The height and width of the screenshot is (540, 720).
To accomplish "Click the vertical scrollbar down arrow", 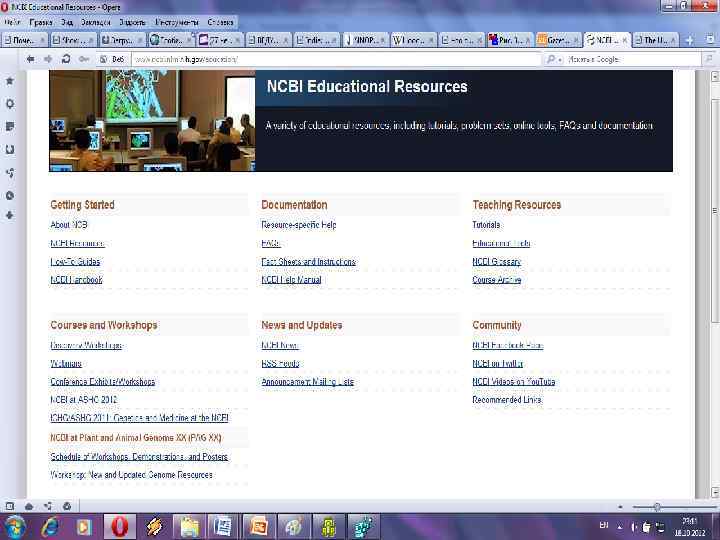I will (714, 492).
